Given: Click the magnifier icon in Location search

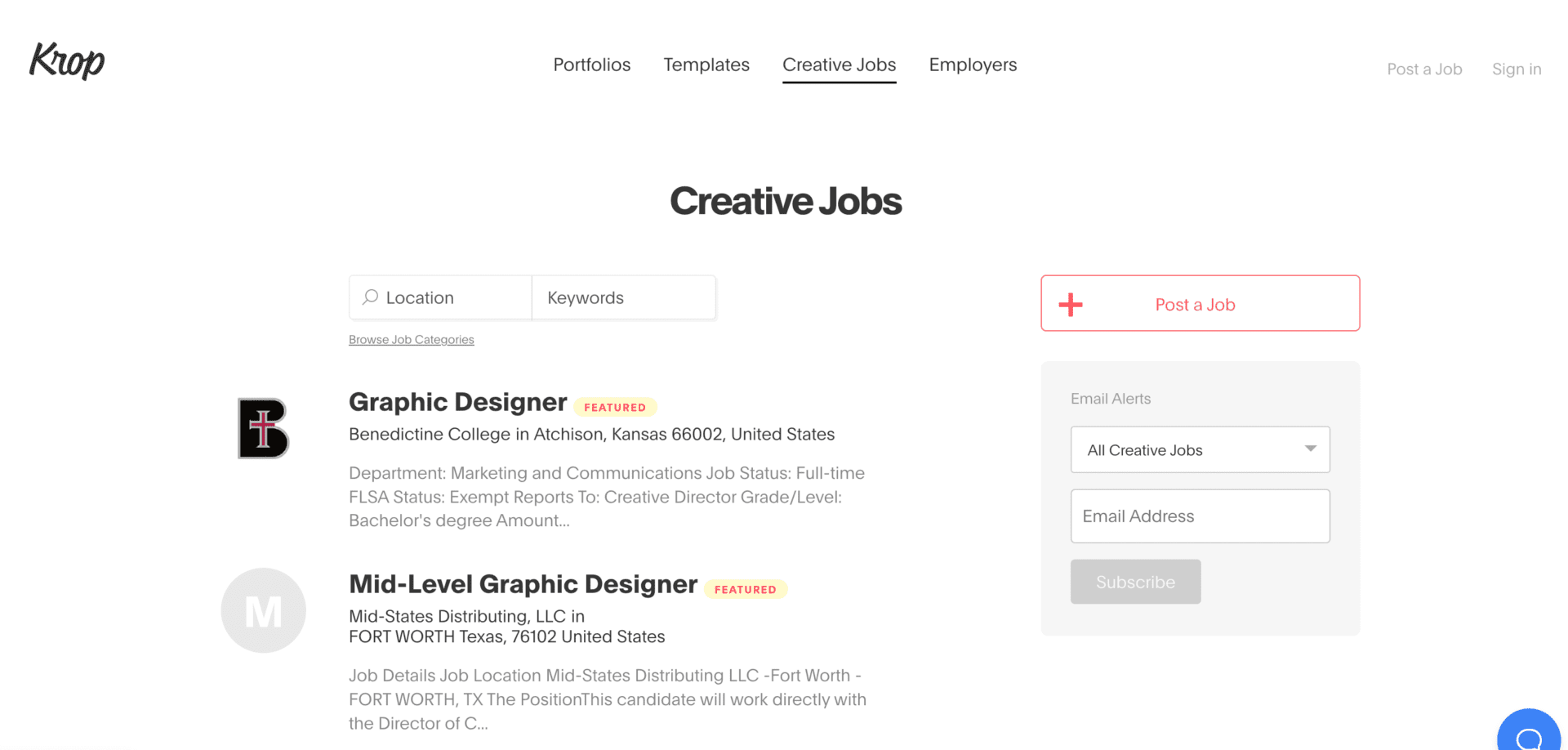Looking at the screenshot, I should pos(370,297).
